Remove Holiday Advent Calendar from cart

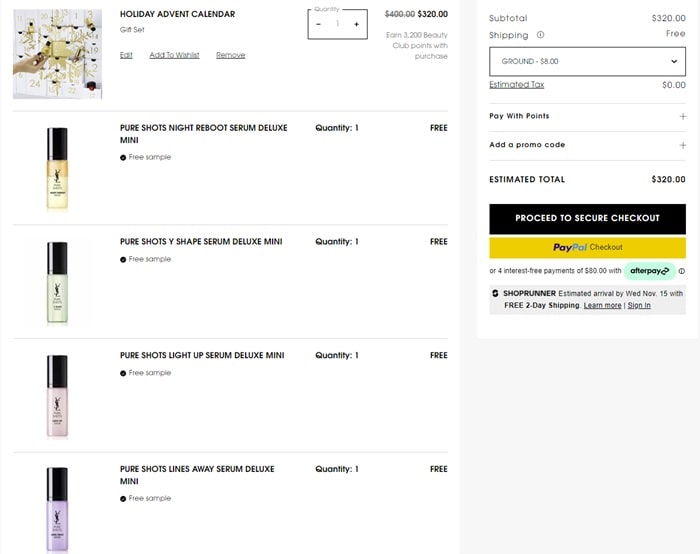tap(230, 55)
